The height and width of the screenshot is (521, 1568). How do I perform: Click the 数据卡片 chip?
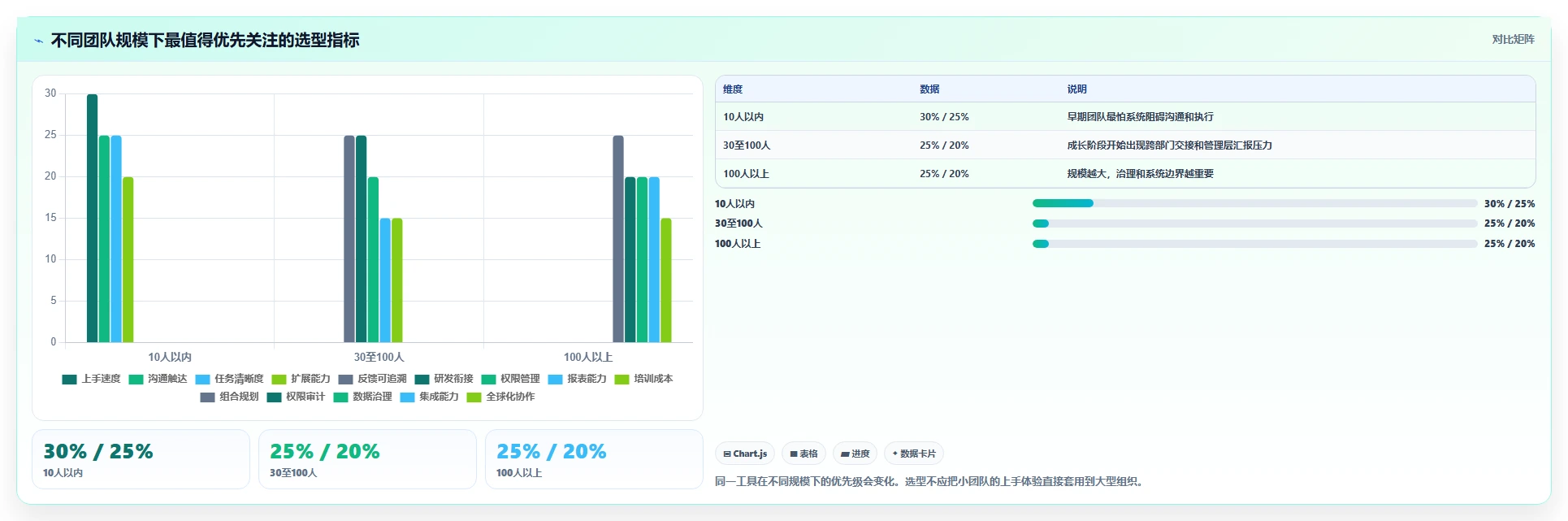914,454
